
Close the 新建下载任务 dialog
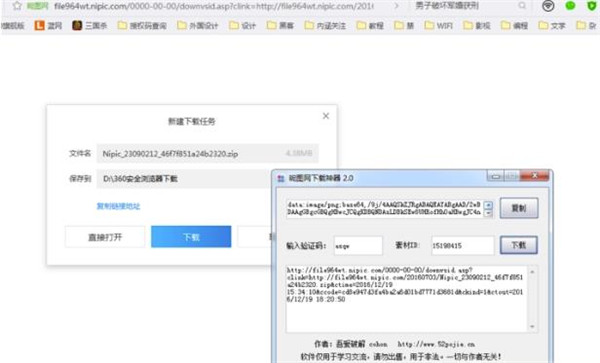coord(326,116)
